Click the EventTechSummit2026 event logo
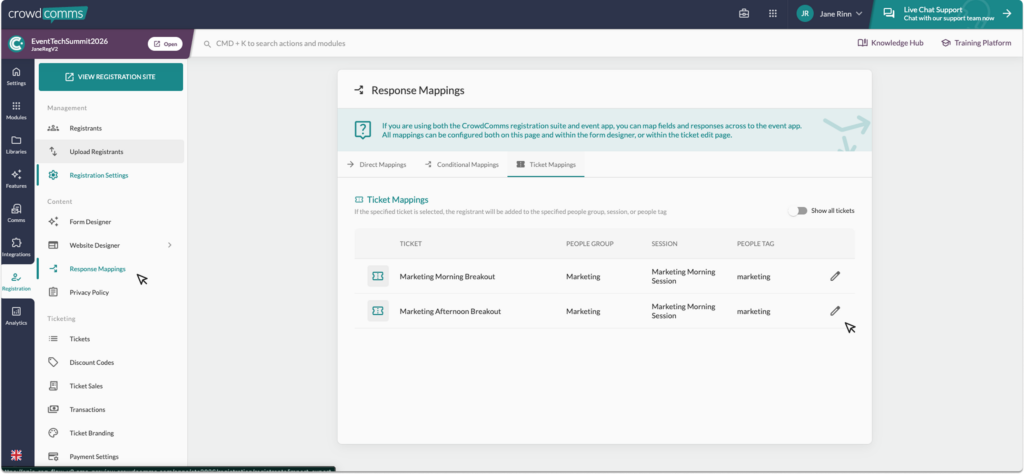The image size is (1024, 474). pyautogui.click(x=16, y=44)
